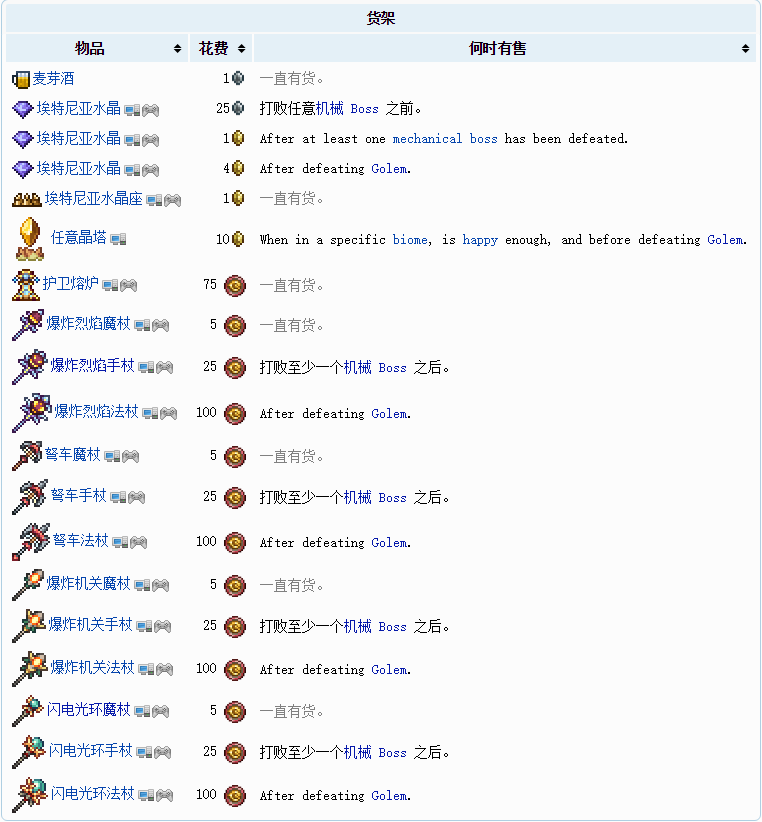Click the 爆炸烈焰手杖 cane icon

[30, 367]
